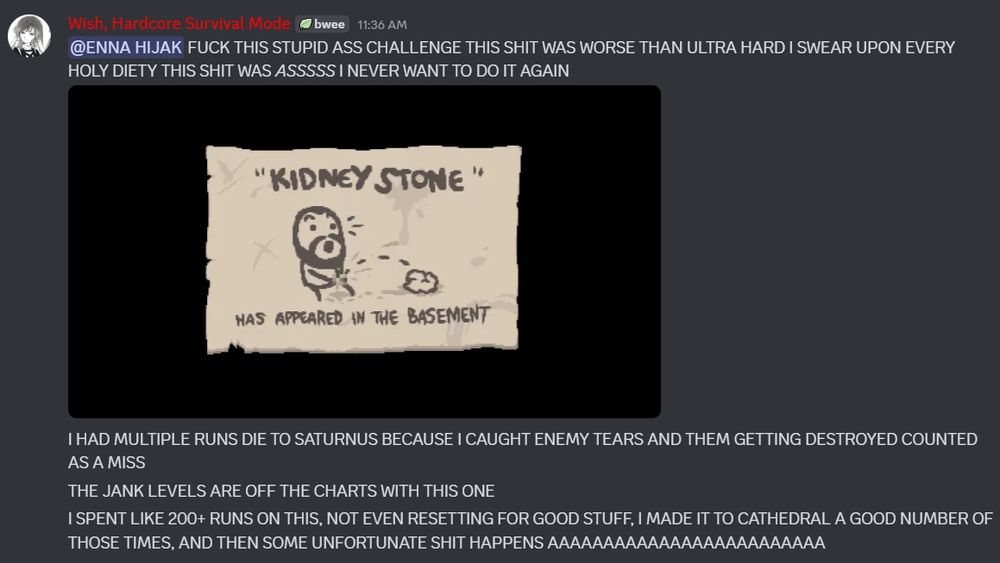Click the "KIDNEY STONE" title on the parchment
The width and height of the screenshot is (1000, 563).
pos(369,180)
